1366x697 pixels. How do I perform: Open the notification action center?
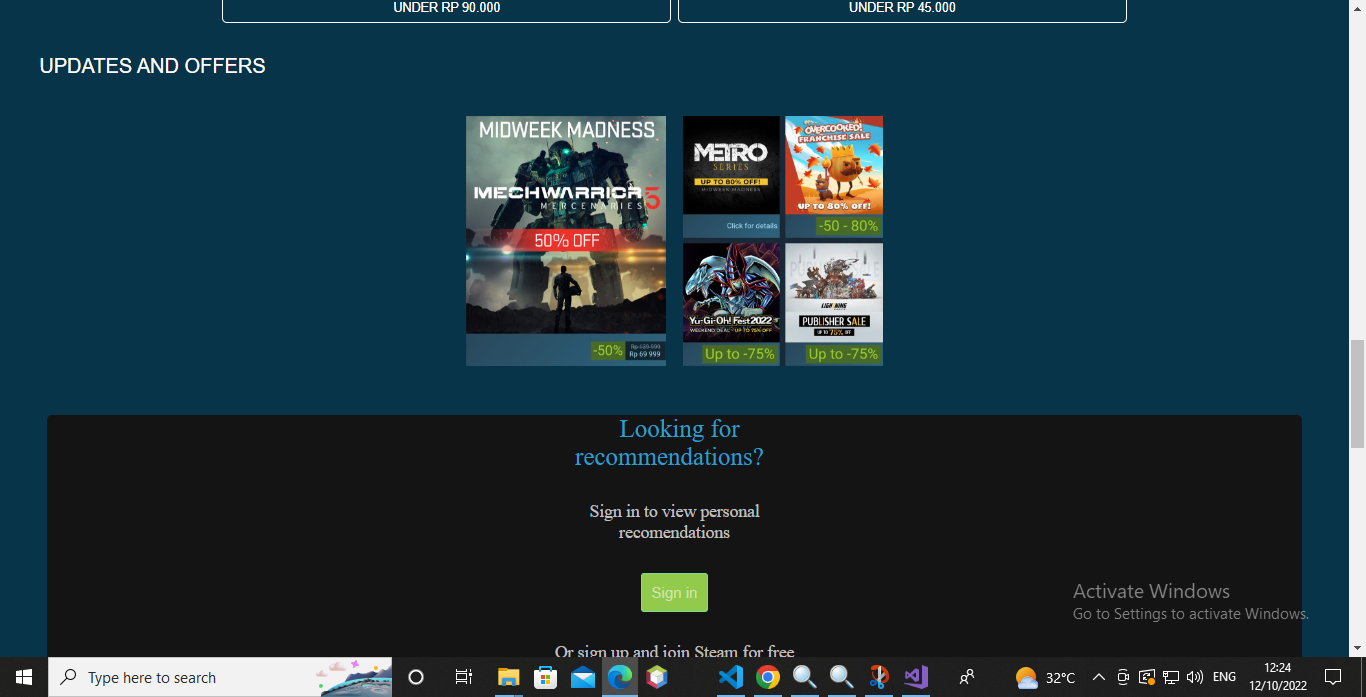click(x=1332, y=677)
